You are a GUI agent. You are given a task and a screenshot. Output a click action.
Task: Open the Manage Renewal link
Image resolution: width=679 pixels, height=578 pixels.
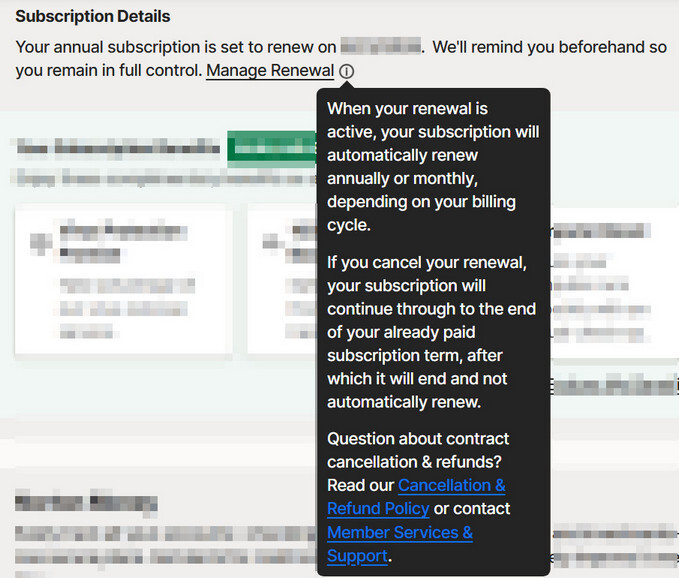pyautogui.click(x=270, y=71)
